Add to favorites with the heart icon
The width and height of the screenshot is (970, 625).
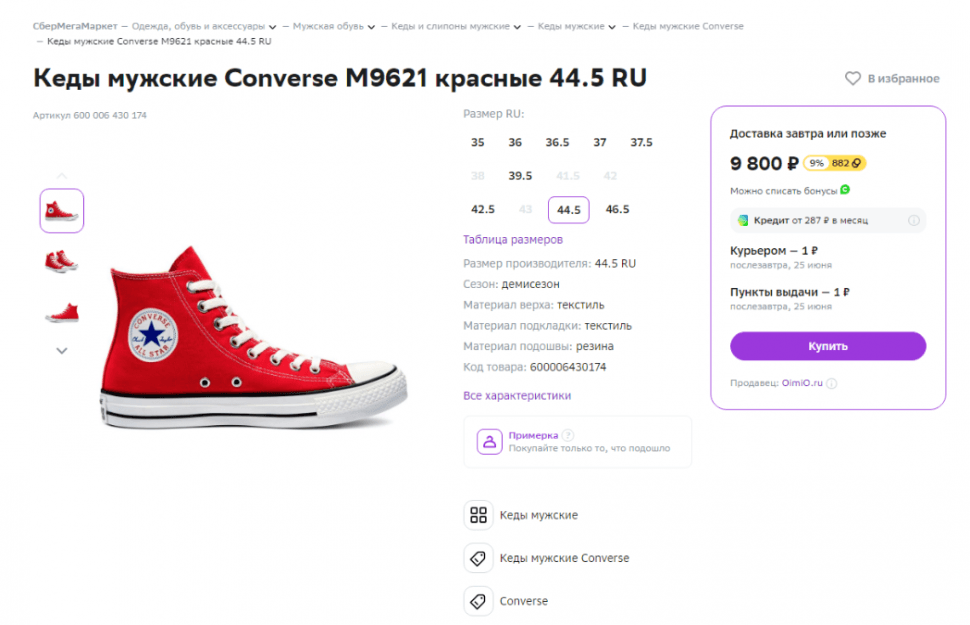[852, 79]
